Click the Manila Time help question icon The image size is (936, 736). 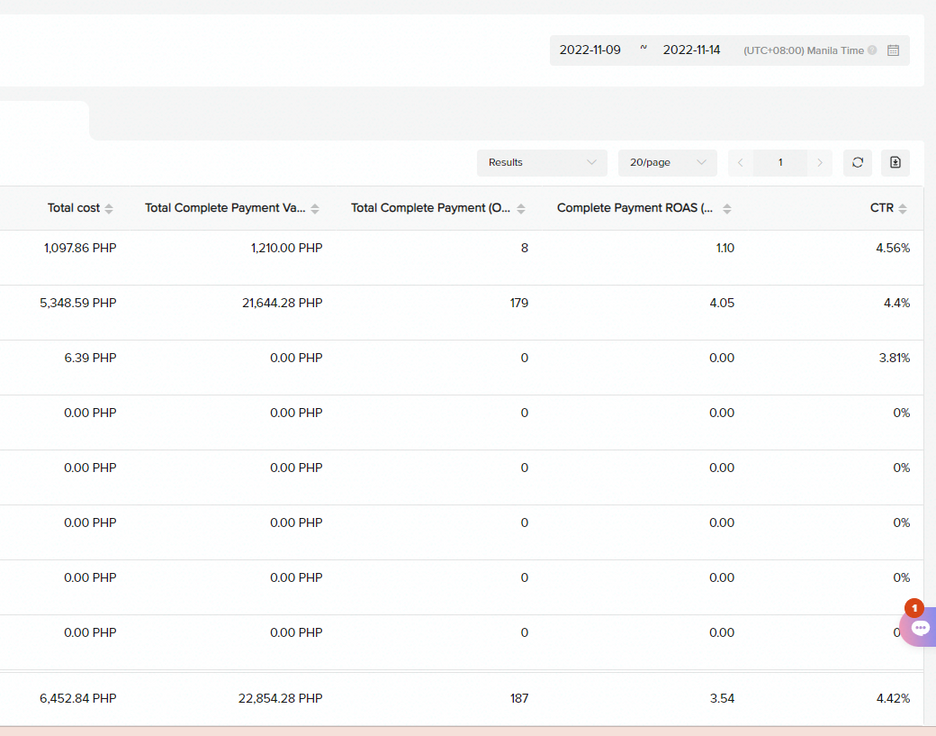[872, 50]
